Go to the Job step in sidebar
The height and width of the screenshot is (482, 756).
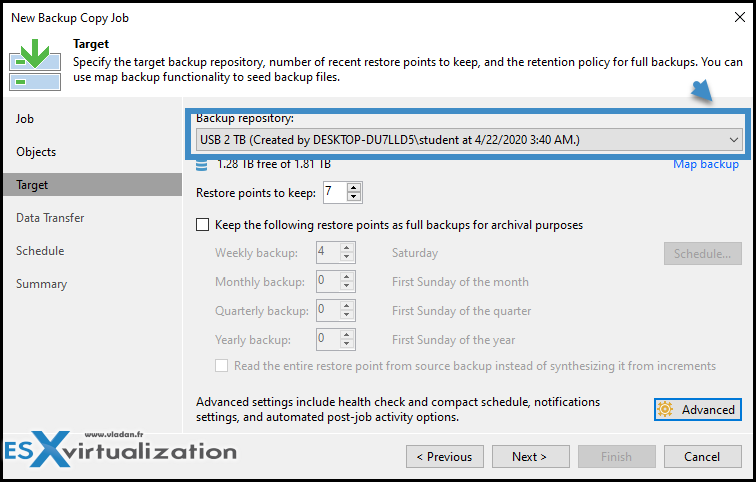click(25, 119)
